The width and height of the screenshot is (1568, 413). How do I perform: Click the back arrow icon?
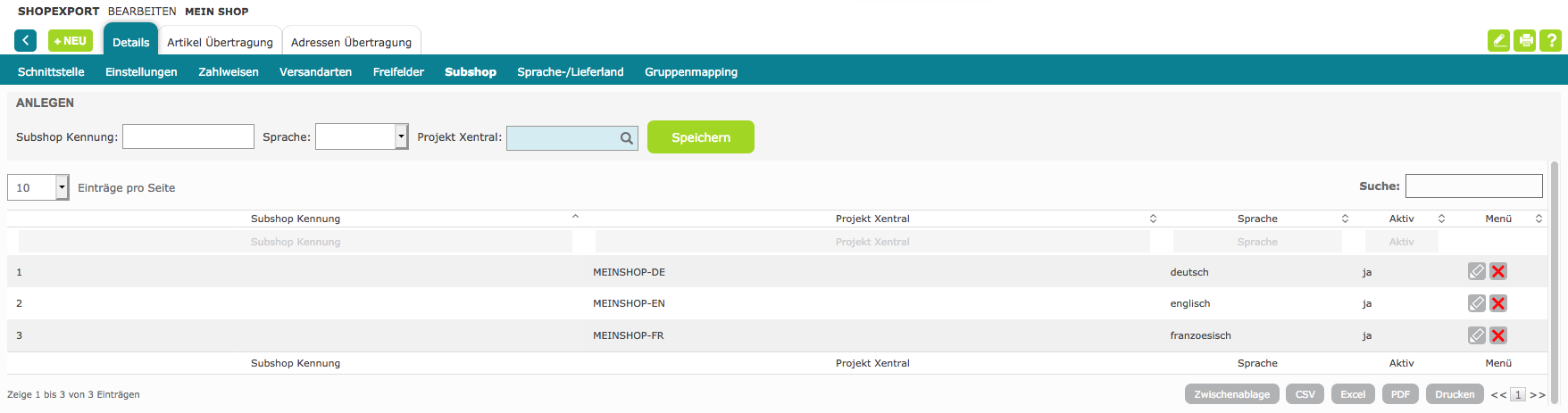click(x=25, y=41)
